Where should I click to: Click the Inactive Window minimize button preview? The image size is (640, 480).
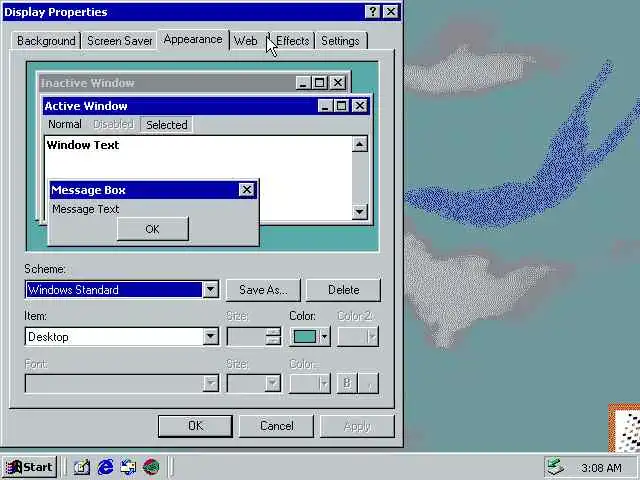303,83
